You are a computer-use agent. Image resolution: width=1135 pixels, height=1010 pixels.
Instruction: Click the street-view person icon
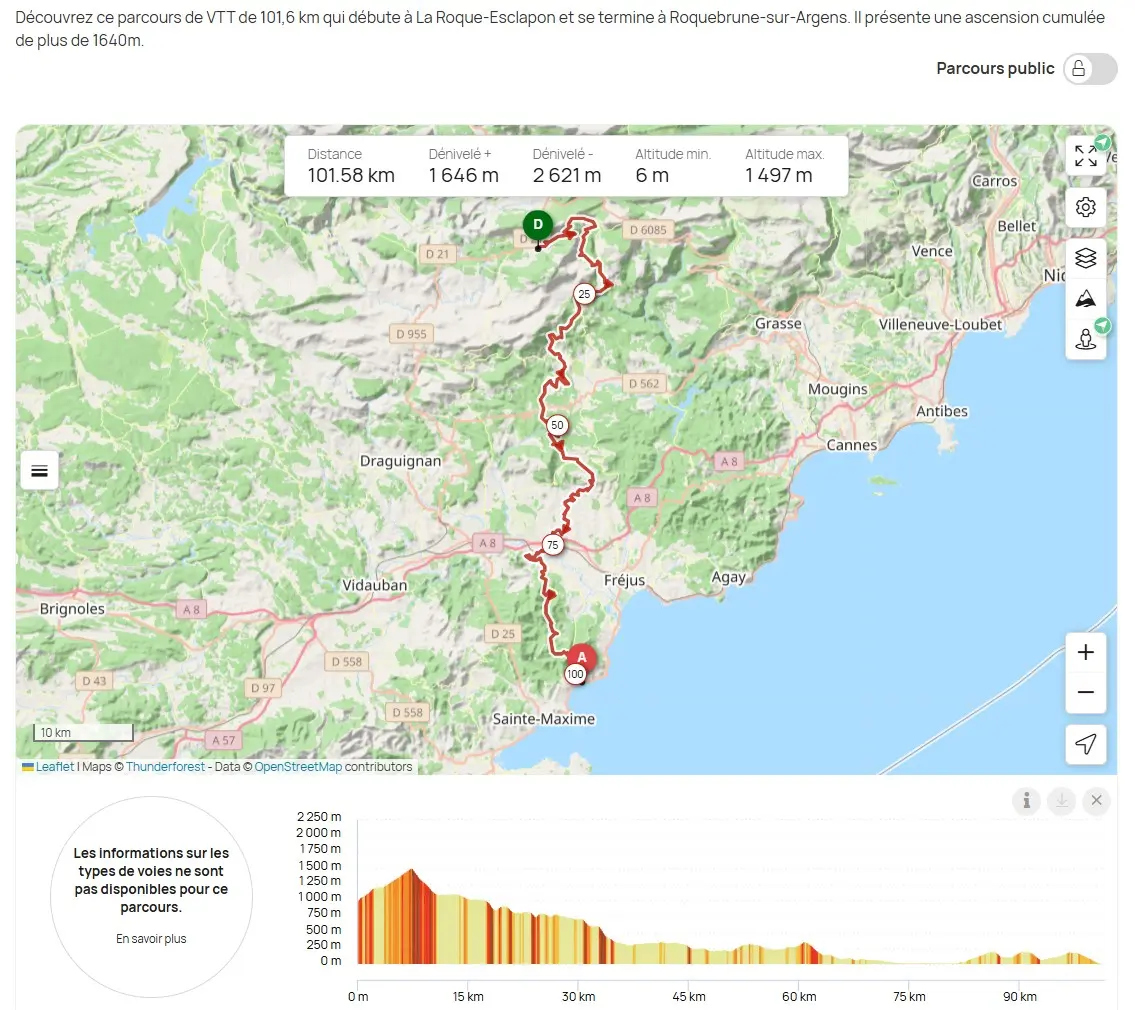pyautogui.click(x=1085, y=339)
